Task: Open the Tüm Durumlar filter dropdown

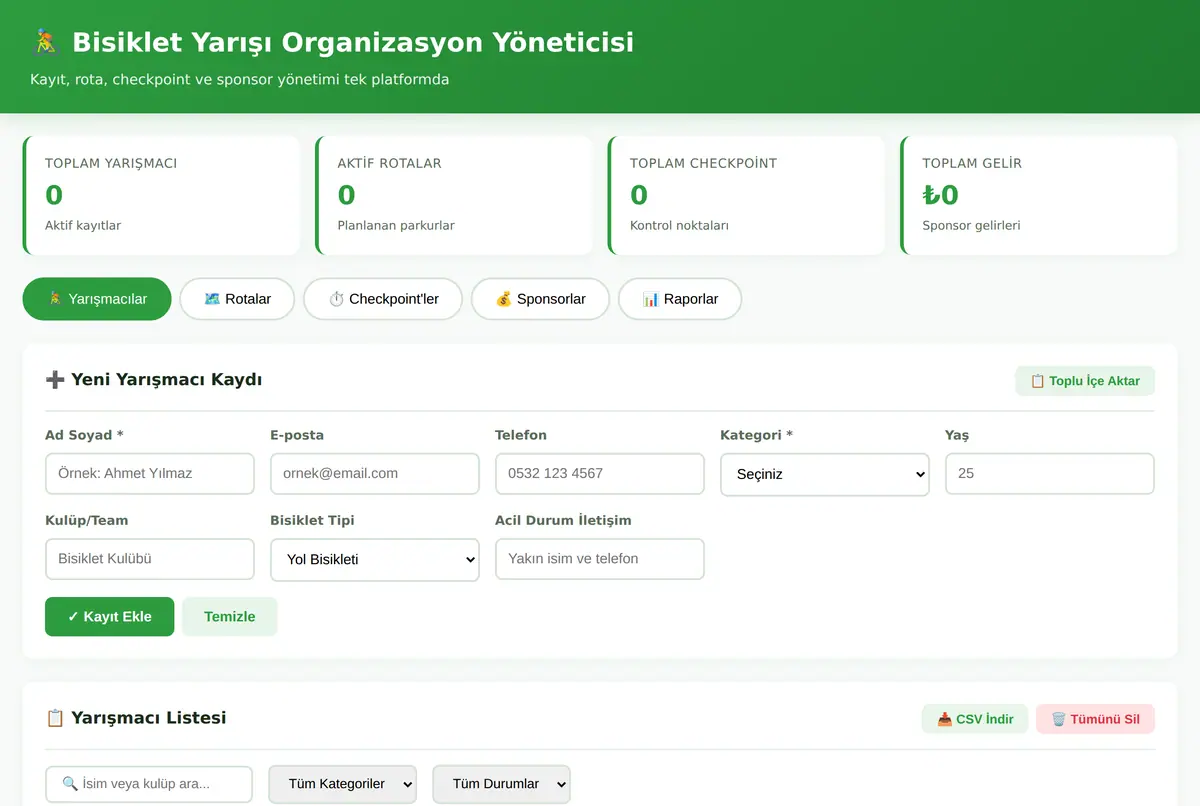Action: (x=502, y=784)
